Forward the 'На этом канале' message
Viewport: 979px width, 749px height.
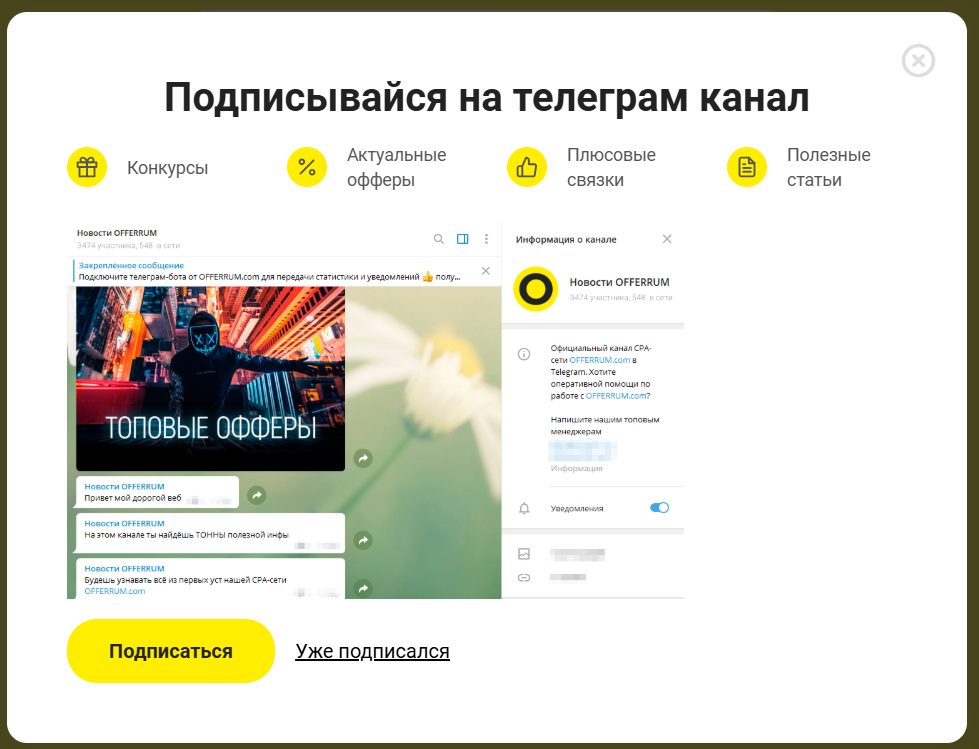click(363, 540)
